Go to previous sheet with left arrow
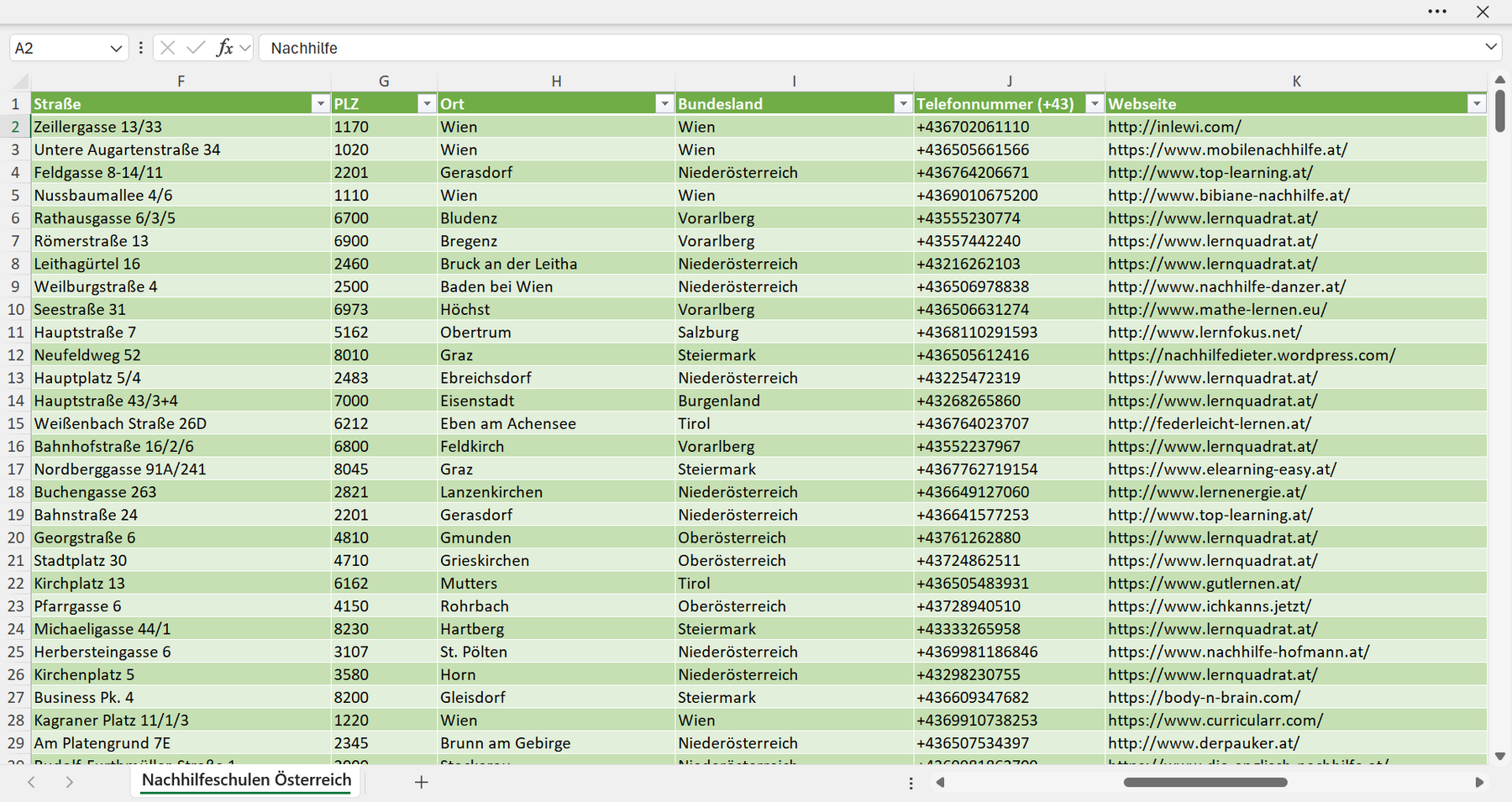 pyautogui.click(x=31, y=782)
